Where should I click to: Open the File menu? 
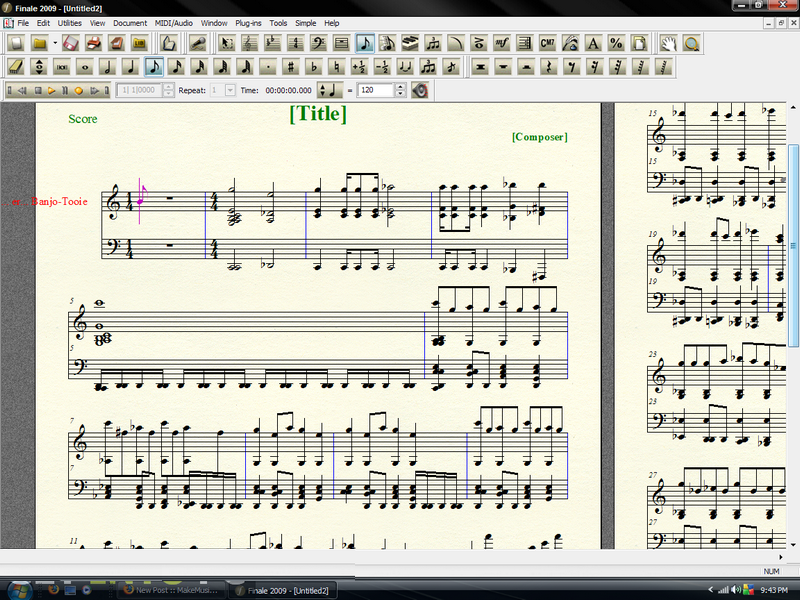click(23, 23)
